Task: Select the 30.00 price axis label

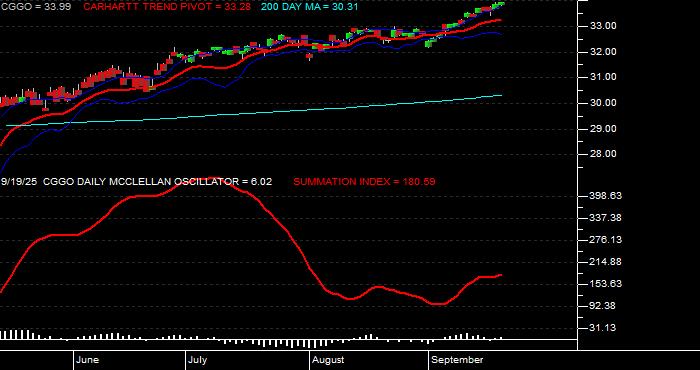Action: [603, 103]
